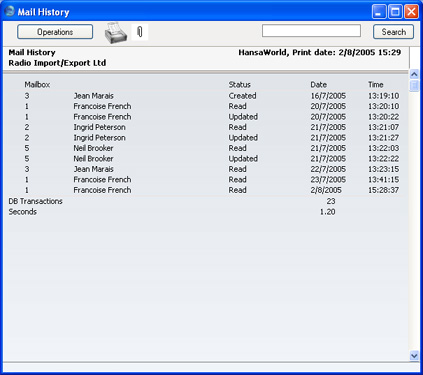The width and height of the screenshot is (423, 375).
Task: Click time 13:22:03
Action: click(x=383, y=148)
